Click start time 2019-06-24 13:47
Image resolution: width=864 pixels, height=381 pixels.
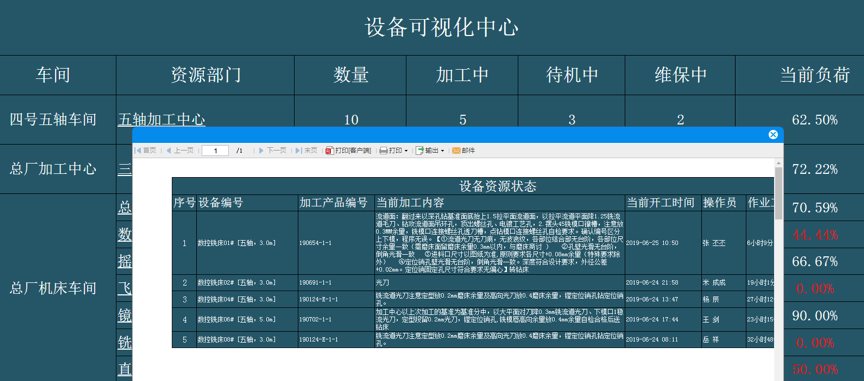(652, 299)
